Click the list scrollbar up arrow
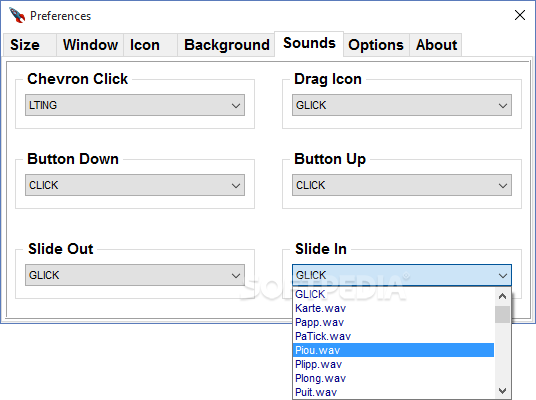Viewport: 536px width, 400px height. pos(502,296)
